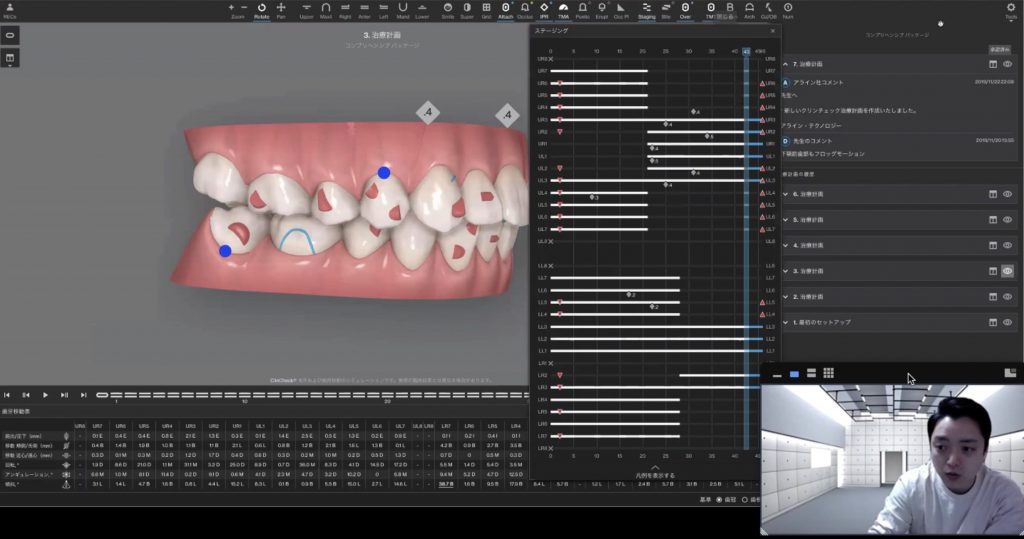Toggle Occlusal contacts display
This screenshot has height=539, width=1024.
point(524,10)
